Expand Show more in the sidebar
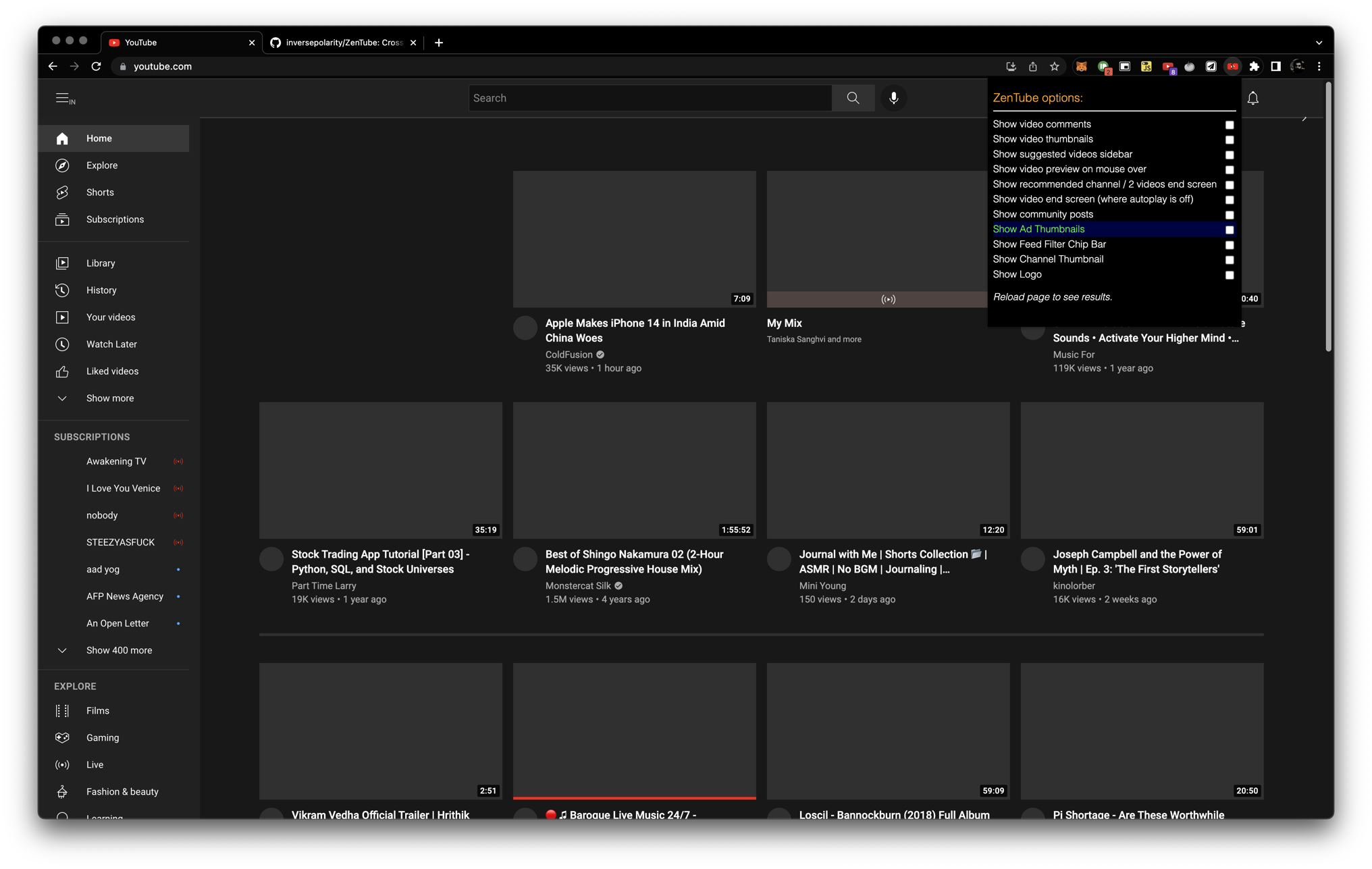Viewport: 1372px width, 869px height. (109, 398)
